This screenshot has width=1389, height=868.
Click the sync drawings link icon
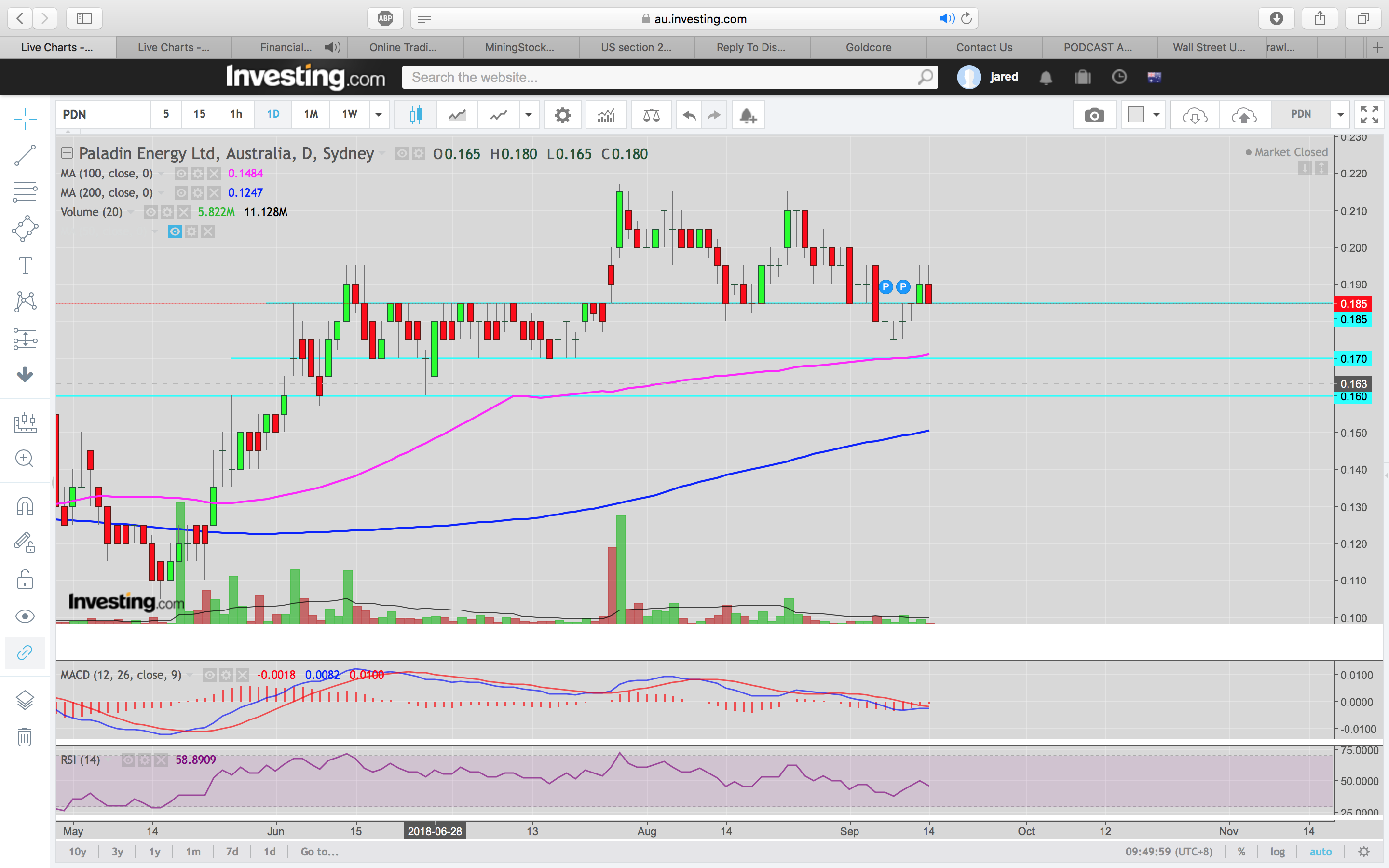tap(25, 653)
